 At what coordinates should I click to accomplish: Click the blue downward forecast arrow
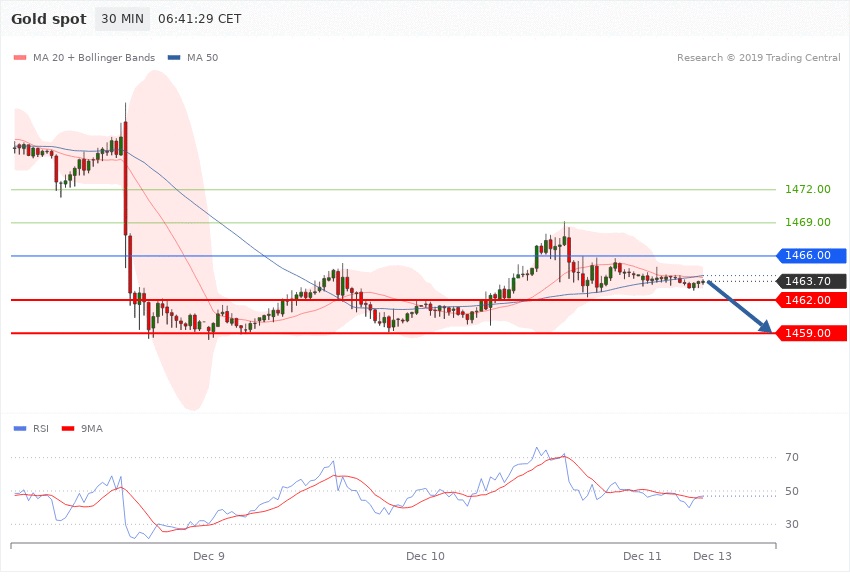coord(739,309)
